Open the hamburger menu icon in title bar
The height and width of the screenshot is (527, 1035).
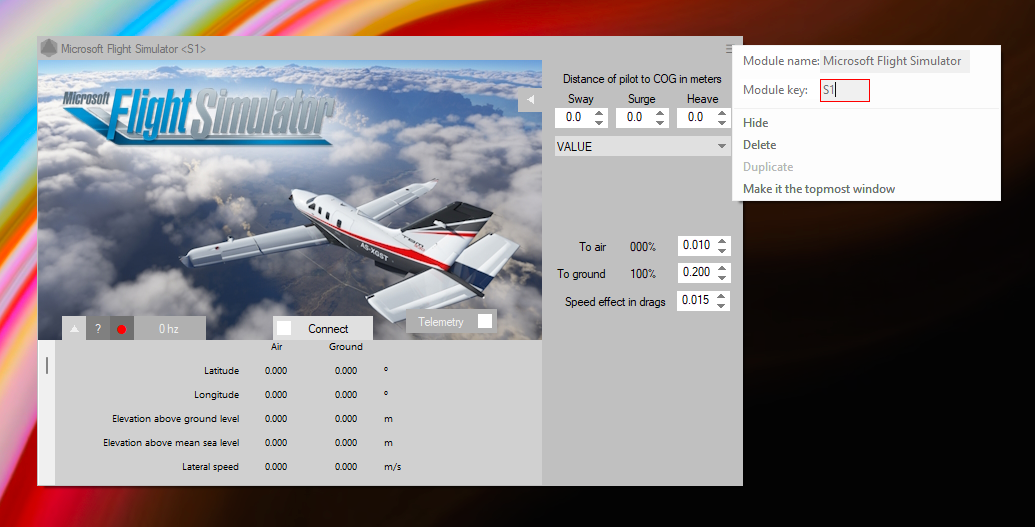pos(729,49)
